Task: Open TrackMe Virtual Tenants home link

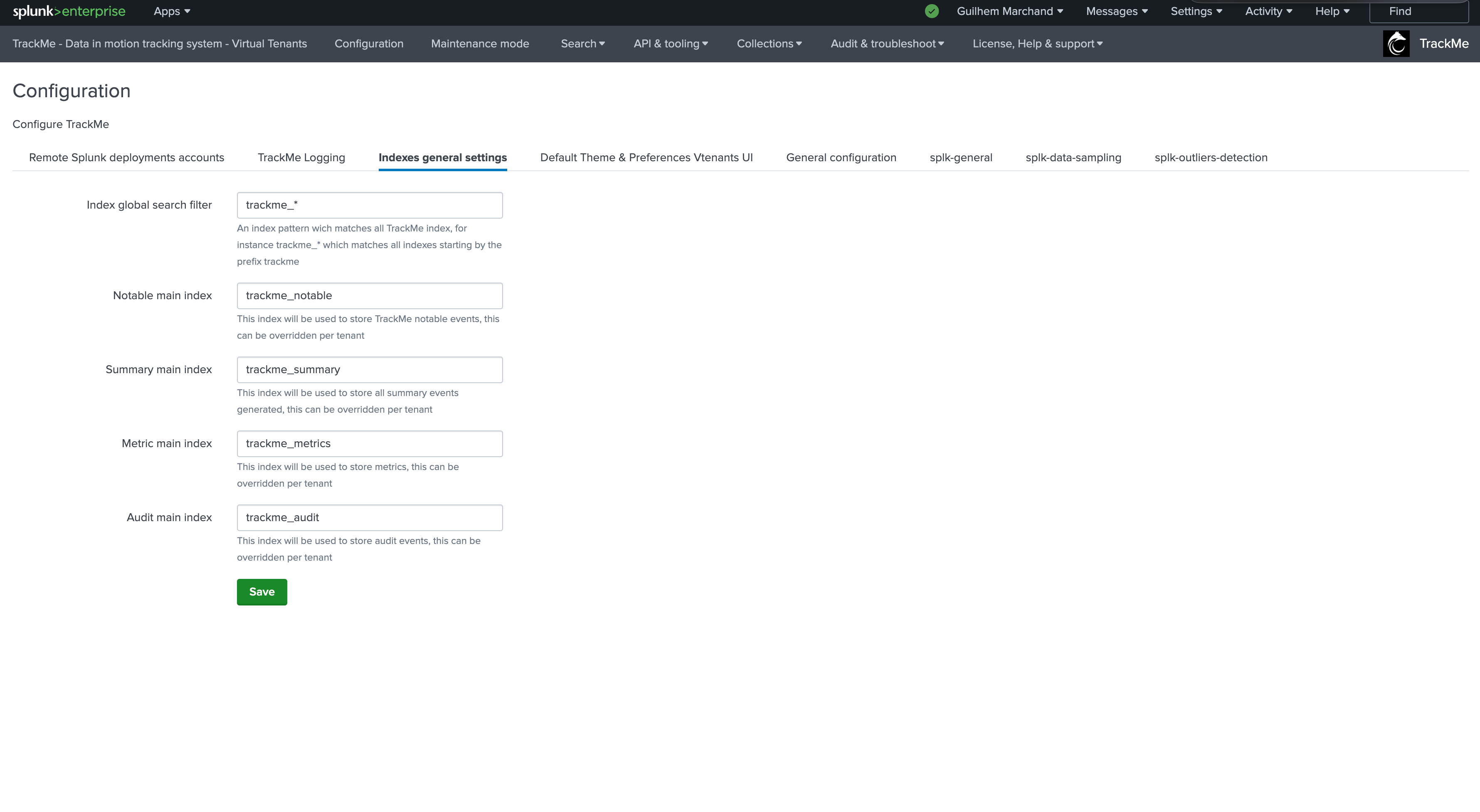Action: pyautogui.click(x=160, y=44)
